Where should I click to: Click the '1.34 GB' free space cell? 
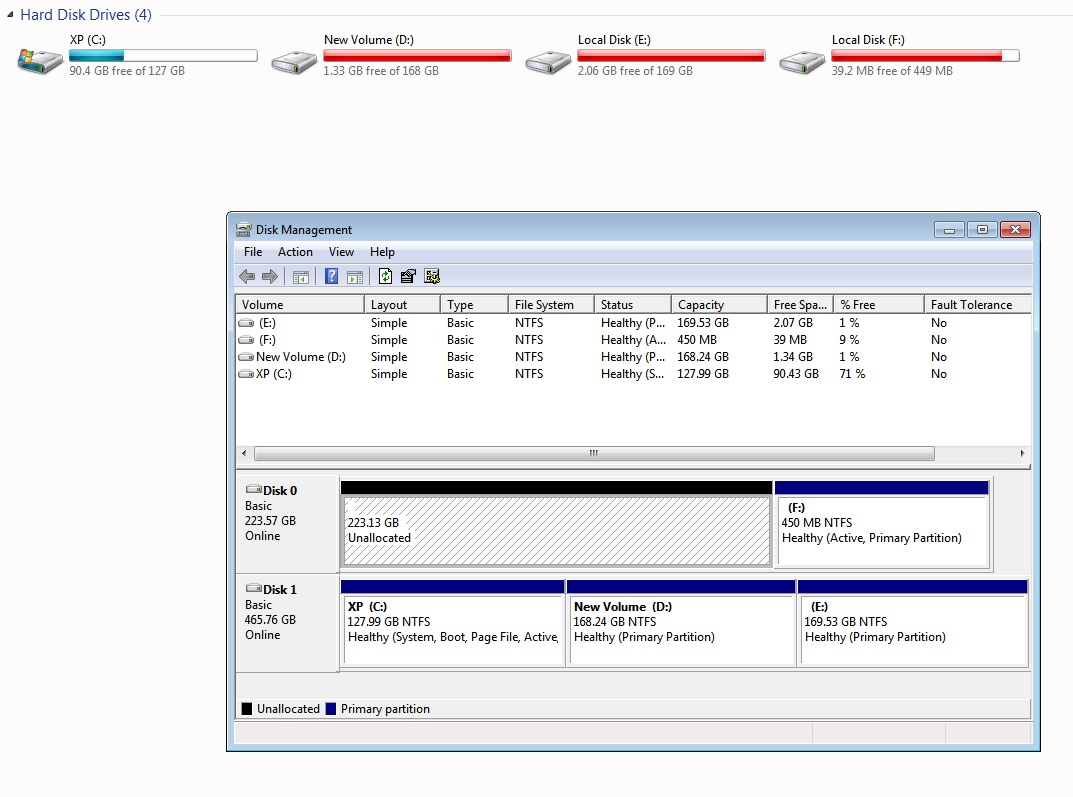793,357
